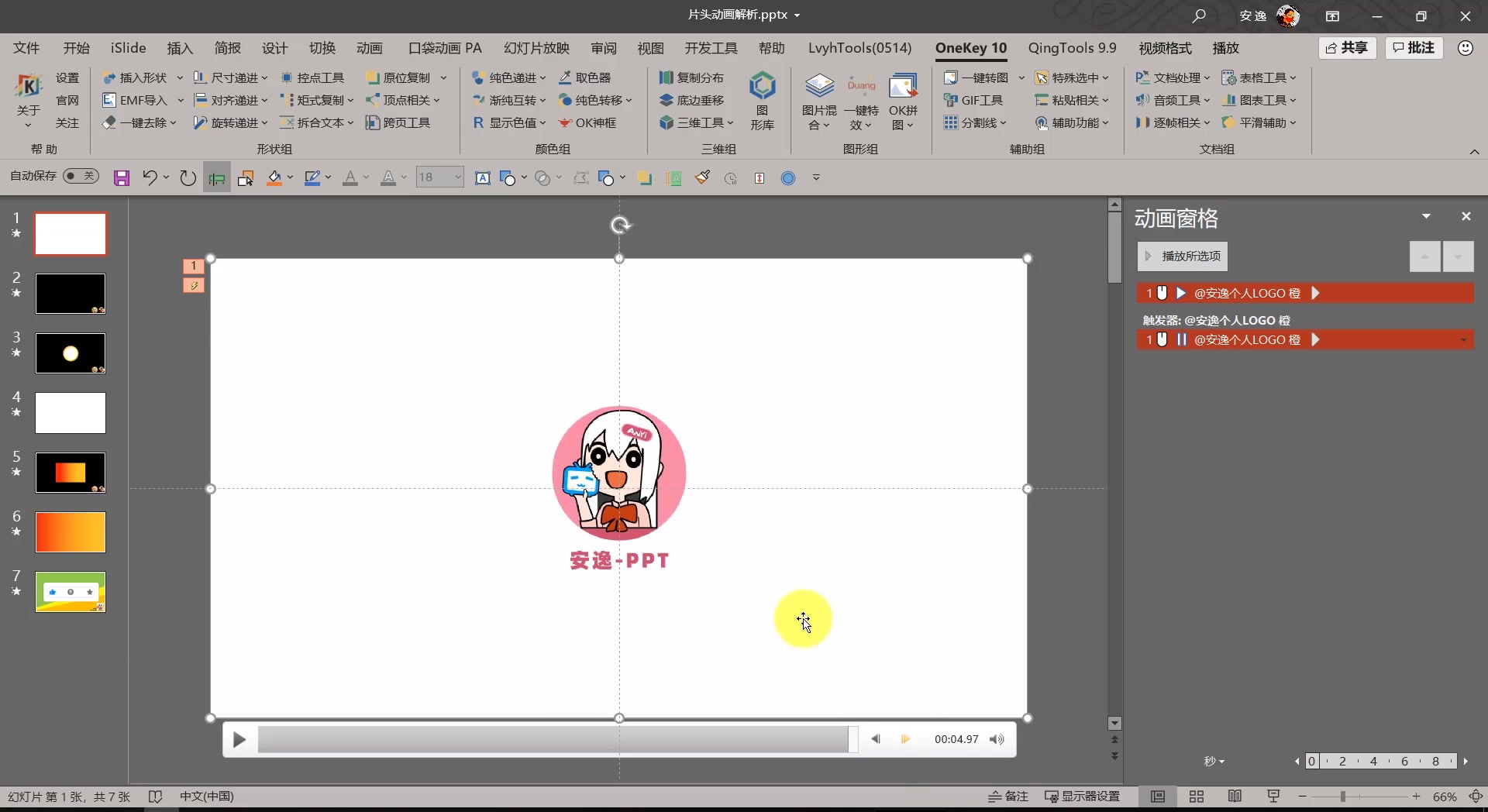The width and height of the screenshot is (1488, 812).
Task: Open the 文档处理 dropdown
Action: tap(1173, 77)
